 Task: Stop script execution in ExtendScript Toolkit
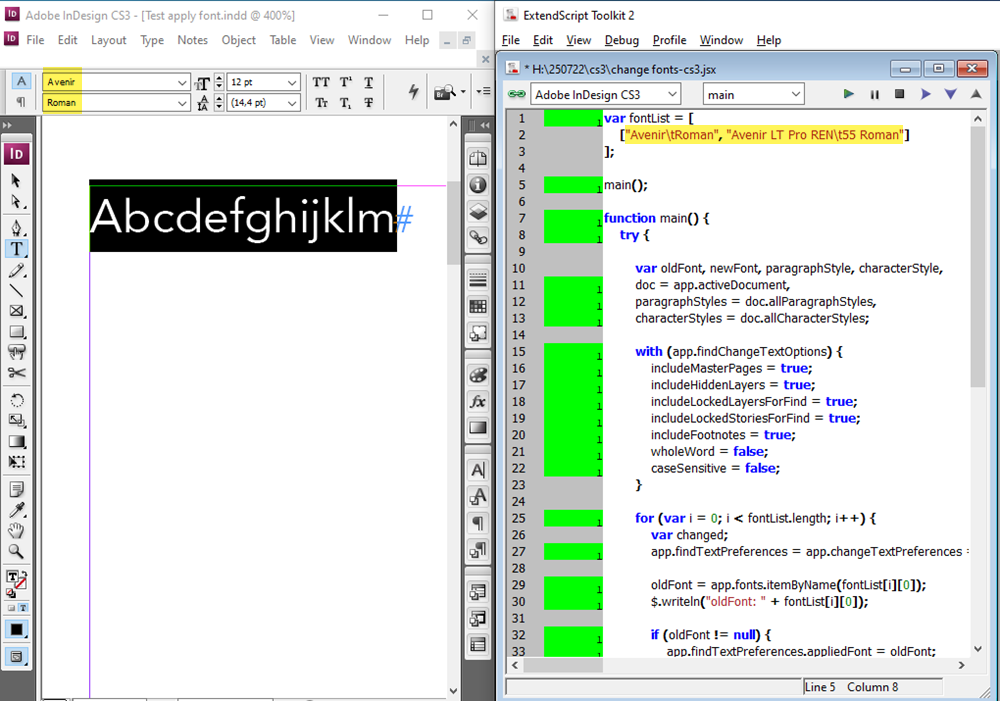899,94
